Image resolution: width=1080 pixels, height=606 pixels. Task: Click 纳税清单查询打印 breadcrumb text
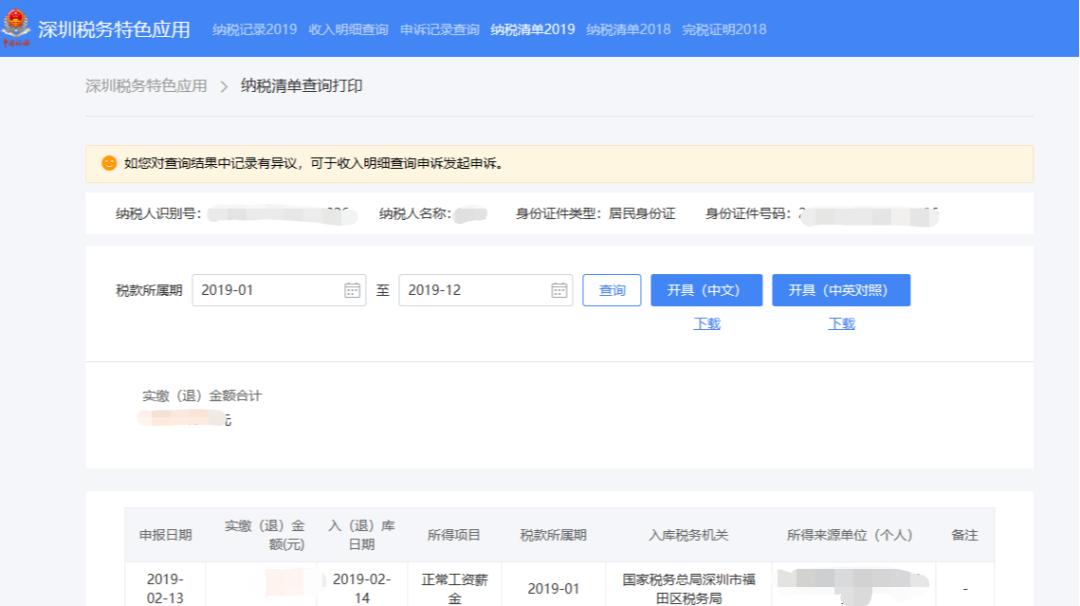302,86
